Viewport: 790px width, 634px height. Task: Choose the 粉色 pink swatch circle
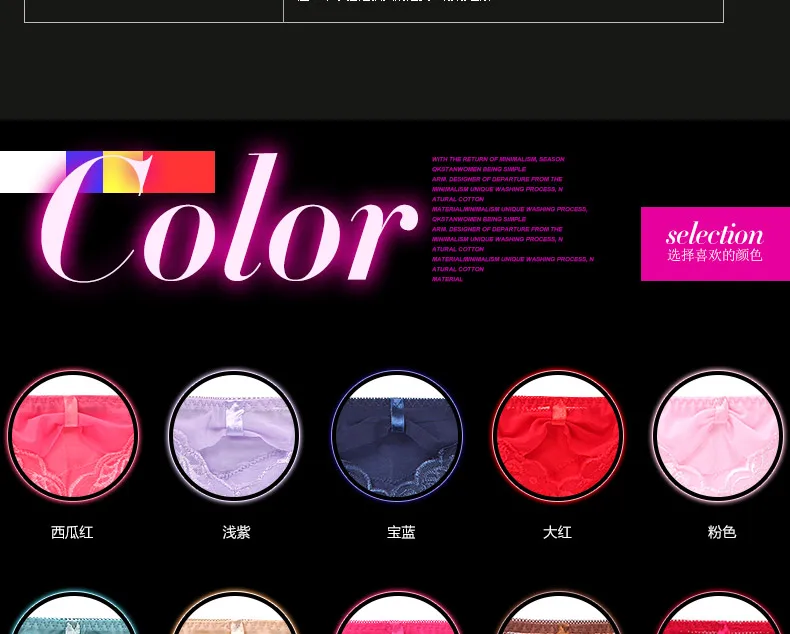719,435
